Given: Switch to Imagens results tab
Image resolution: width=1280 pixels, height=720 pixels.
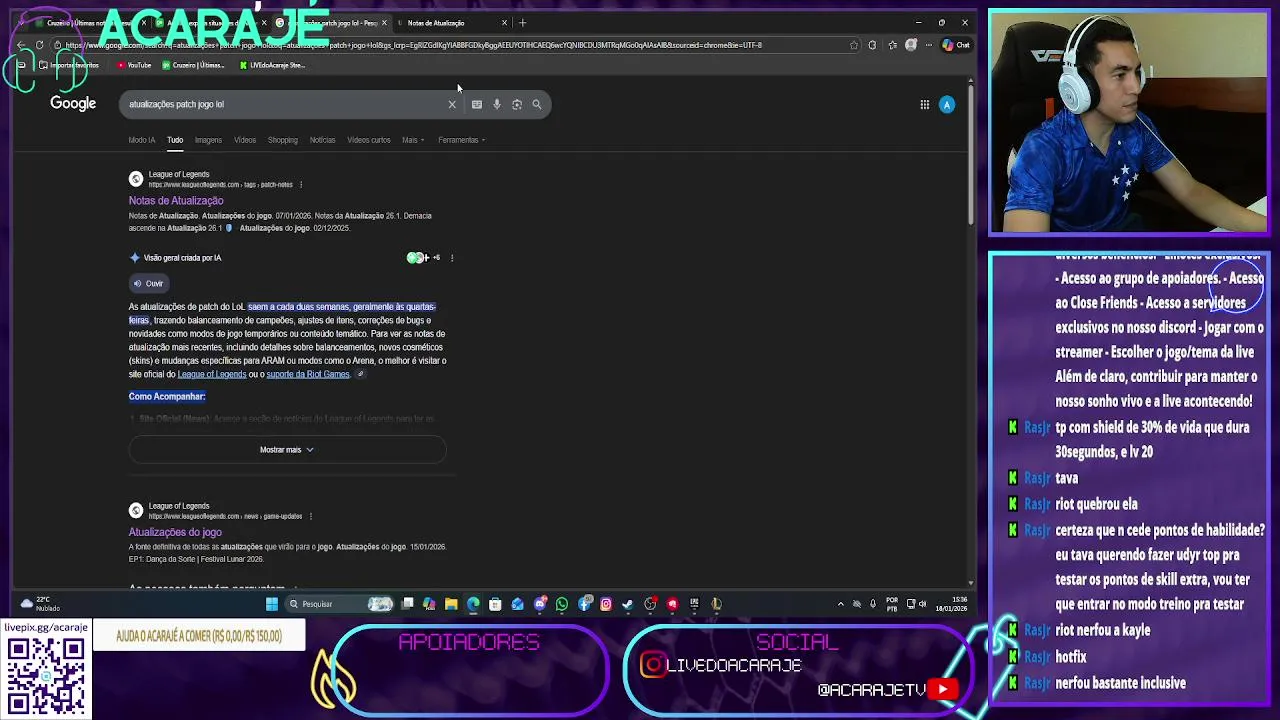Looking at the screenshot, I should coord(208,140).
